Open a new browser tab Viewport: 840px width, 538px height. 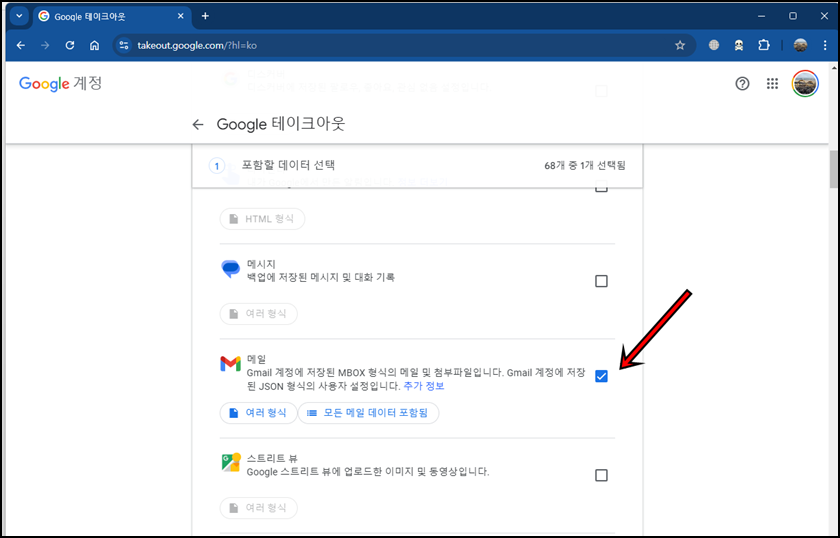(205, 16)
